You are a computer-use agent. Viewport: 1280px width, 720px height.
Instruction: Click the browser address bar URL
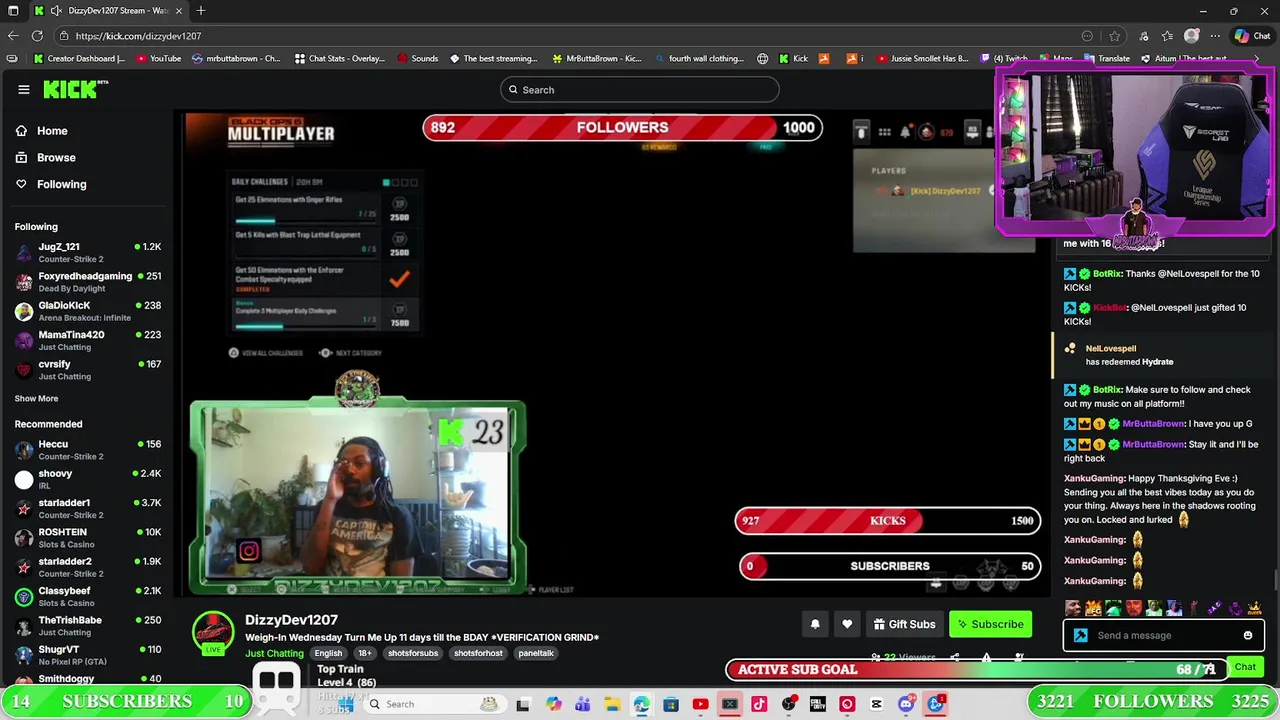coord(138,36)
